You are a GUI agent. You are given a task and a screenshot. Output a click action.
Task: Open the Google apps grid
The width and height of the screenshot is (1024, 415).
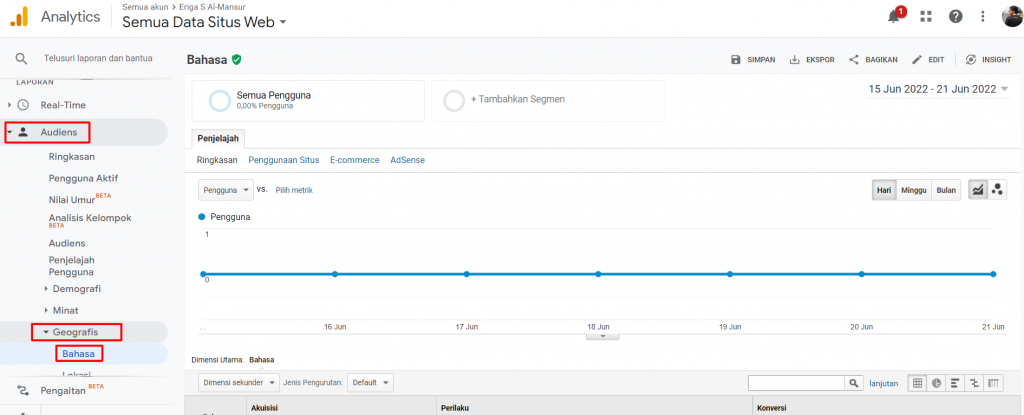click(x=926, y=17)
